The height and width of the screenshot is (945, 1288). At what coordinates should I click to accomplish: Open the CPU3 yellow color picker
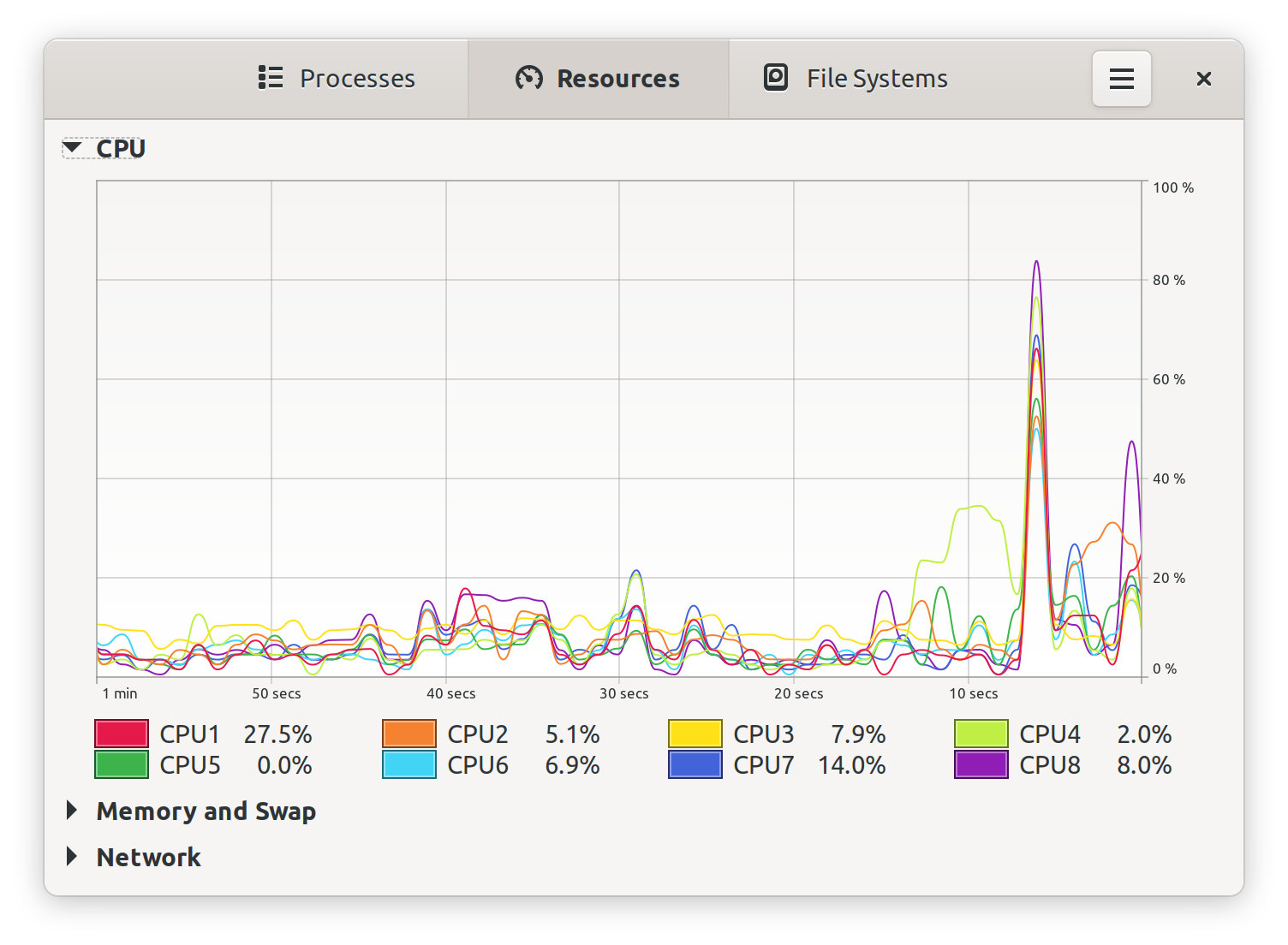695,734
